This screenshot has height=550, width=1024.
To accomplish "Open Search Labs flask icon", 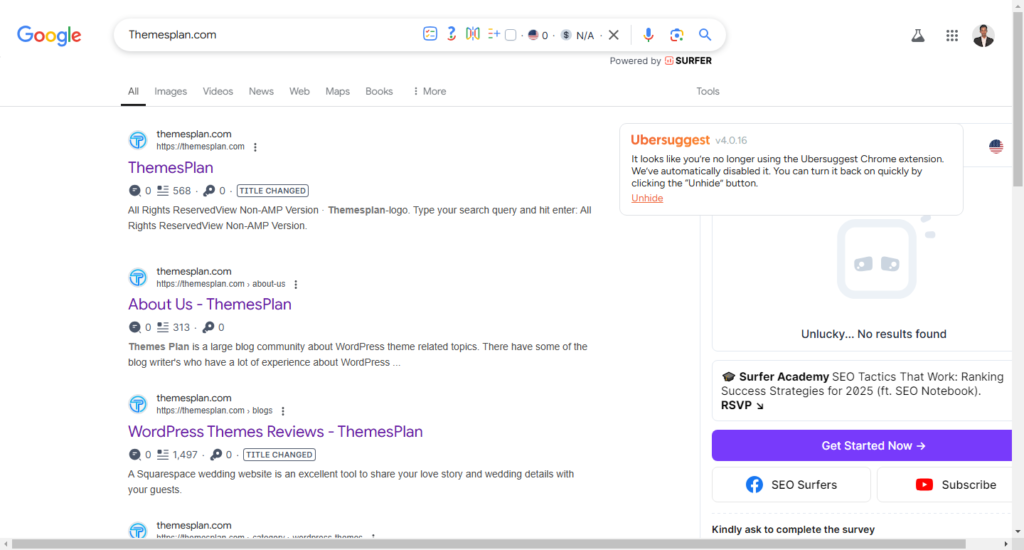I will pyautogui.click(x=918, y=36).
